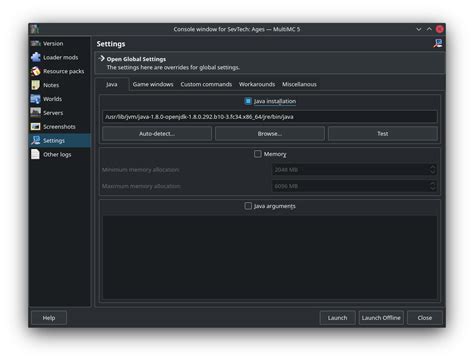Select the Resource packs label
Viewport: 474px width, 361px height.
(x=64, y=71)
